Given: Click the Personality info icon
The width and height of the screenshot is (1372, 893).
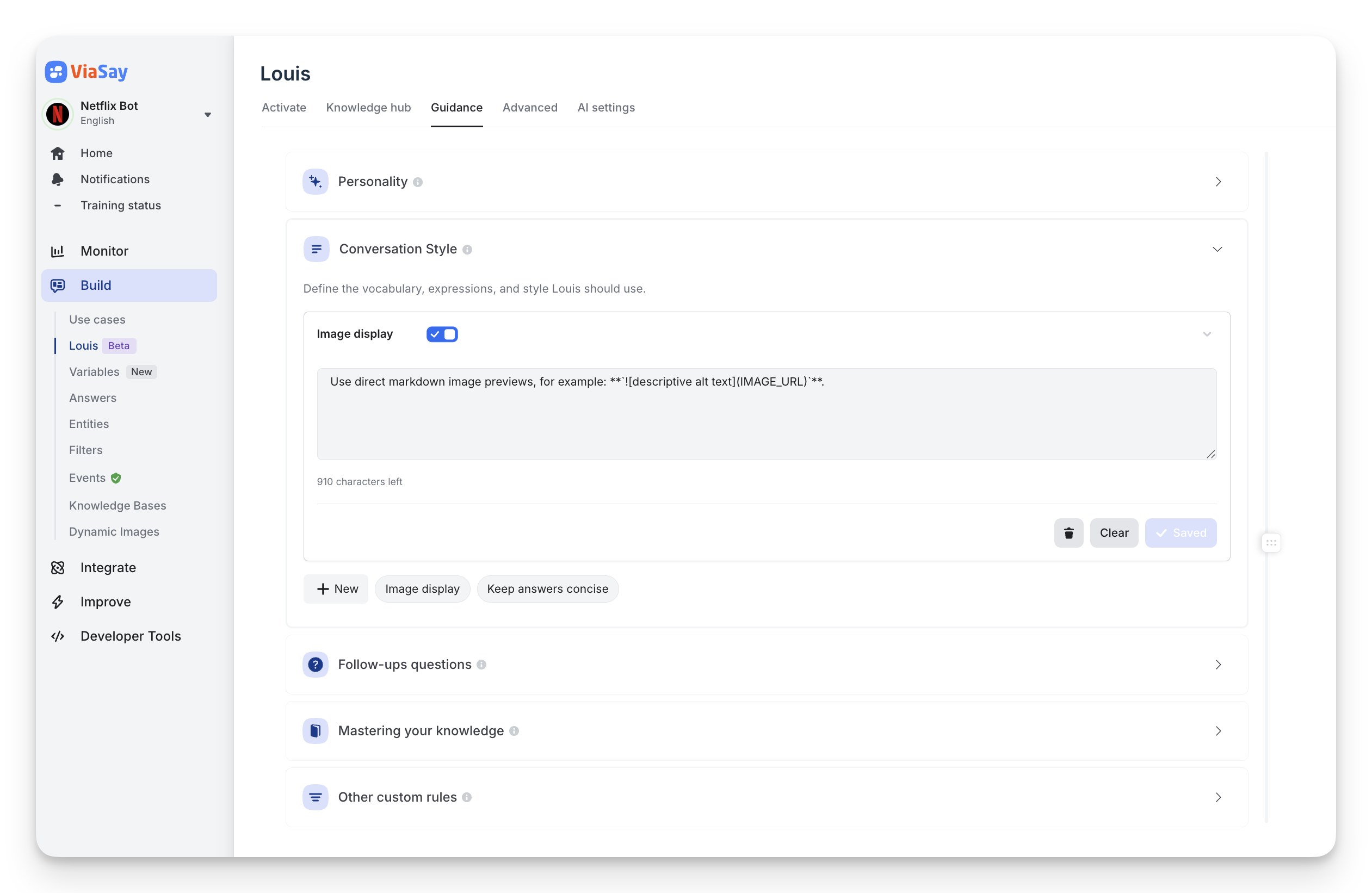Looking at the screenshot, I should tap(418, 182).
